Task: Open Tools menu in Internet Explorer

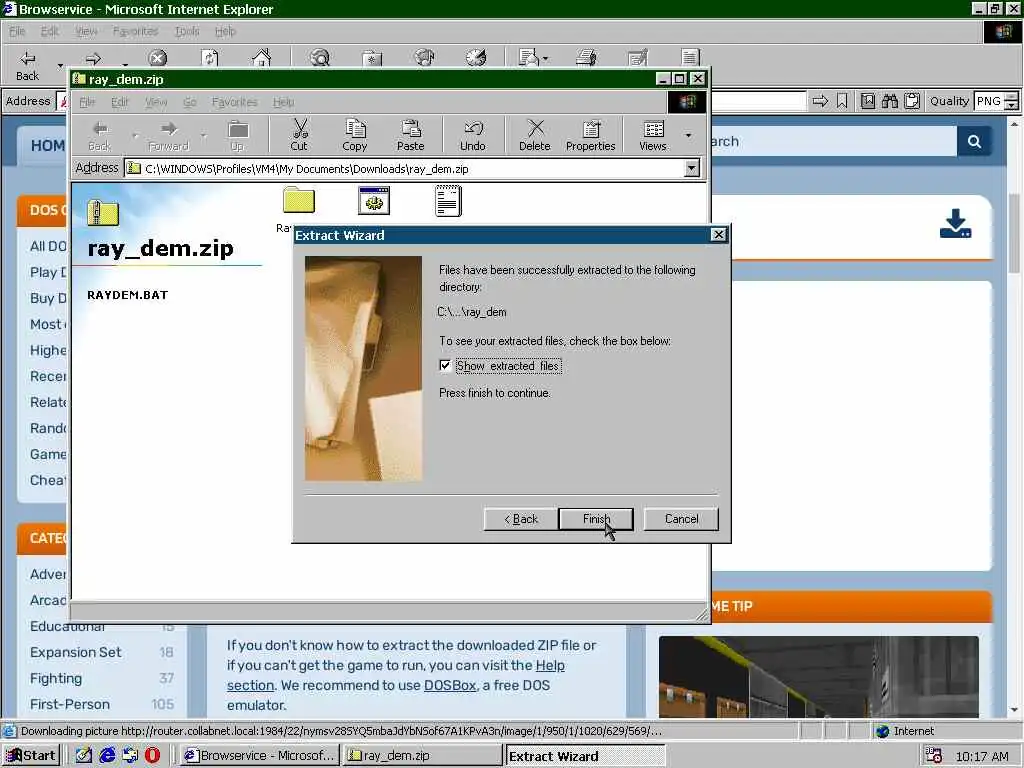Action: (187, 31)
